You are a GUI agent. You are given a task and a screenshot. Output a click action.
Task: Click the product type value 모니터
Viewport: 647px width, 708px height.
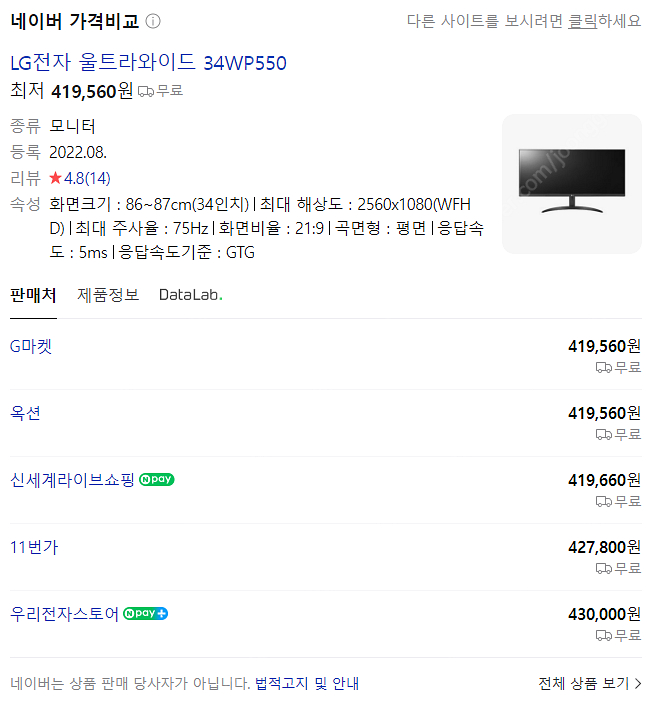tap(72, 126)
